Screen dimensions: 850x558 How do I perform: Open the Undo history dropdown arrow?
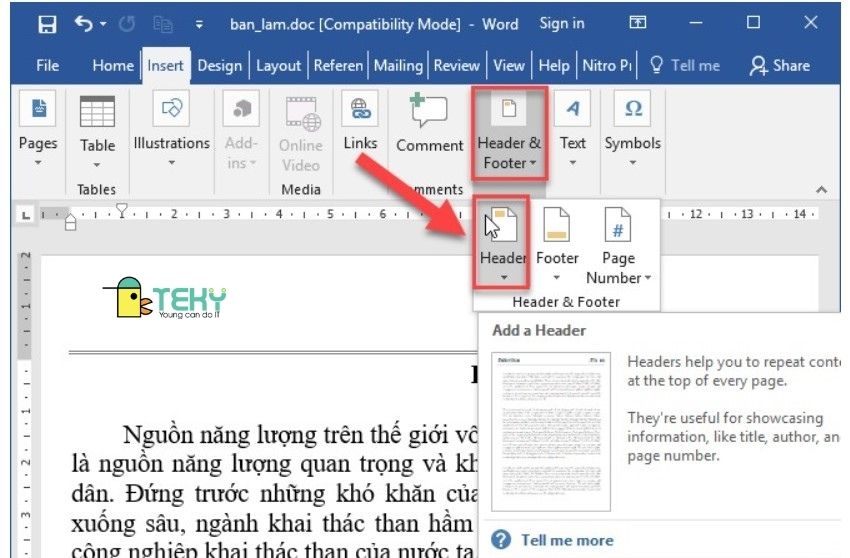(103, 24)
